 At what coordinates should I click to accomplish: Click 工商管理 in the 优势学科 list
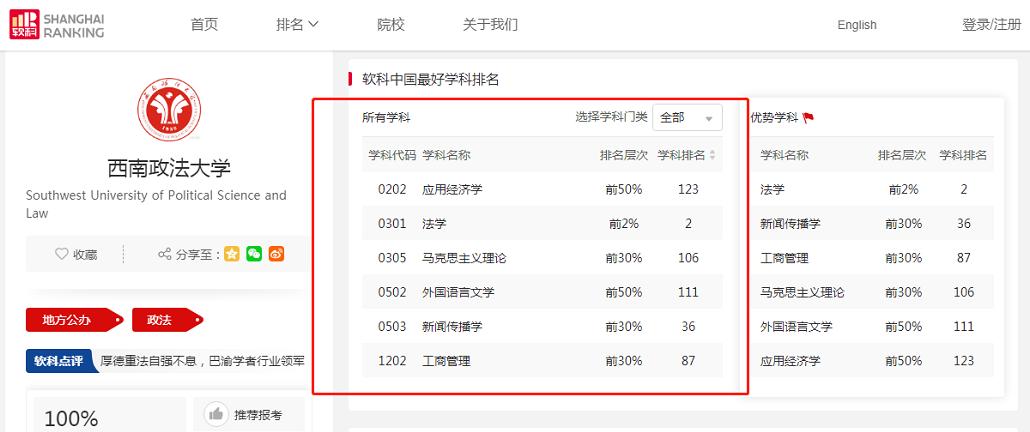point(784,258)
